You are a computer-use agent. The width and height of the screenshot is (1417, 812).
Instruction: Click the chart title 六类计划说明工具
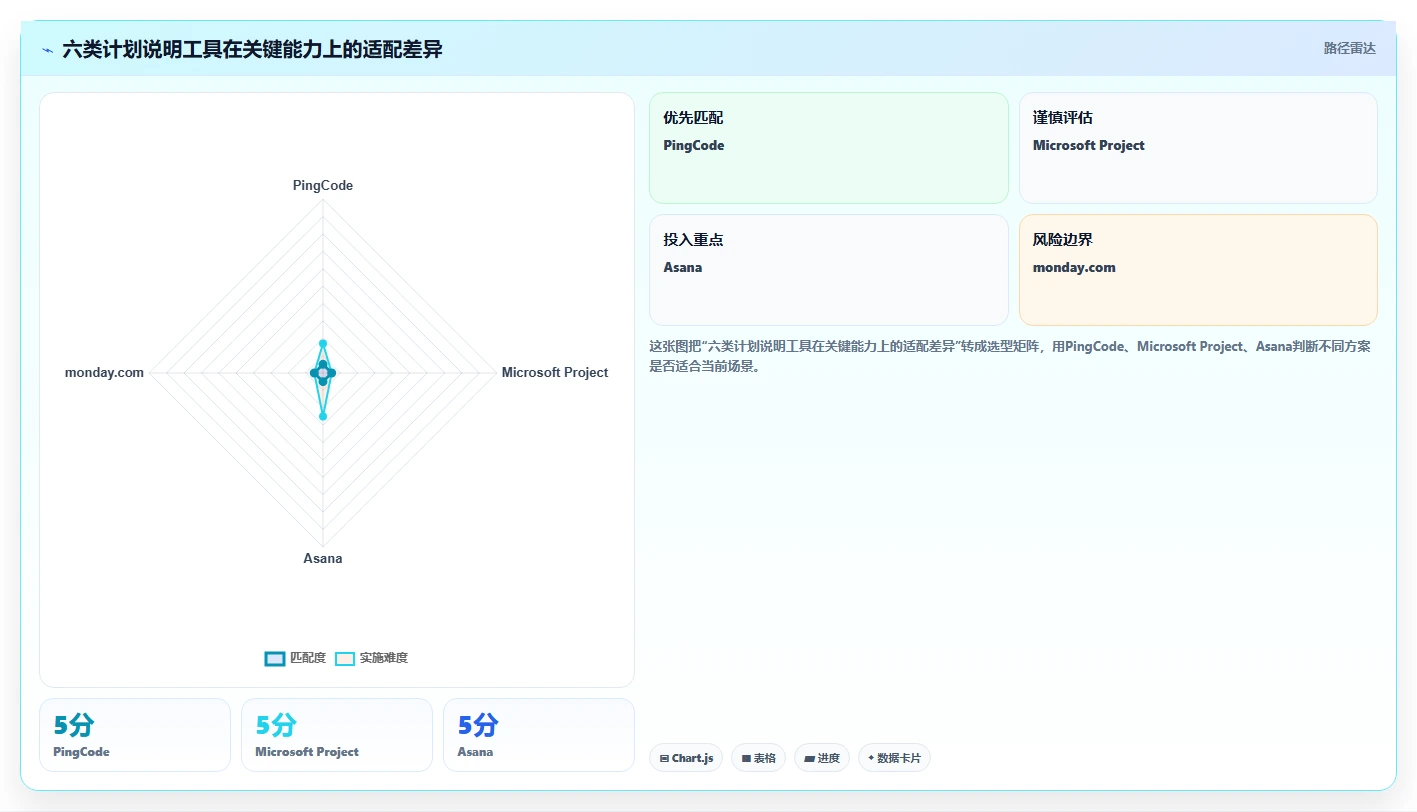(x=252, y=49)
